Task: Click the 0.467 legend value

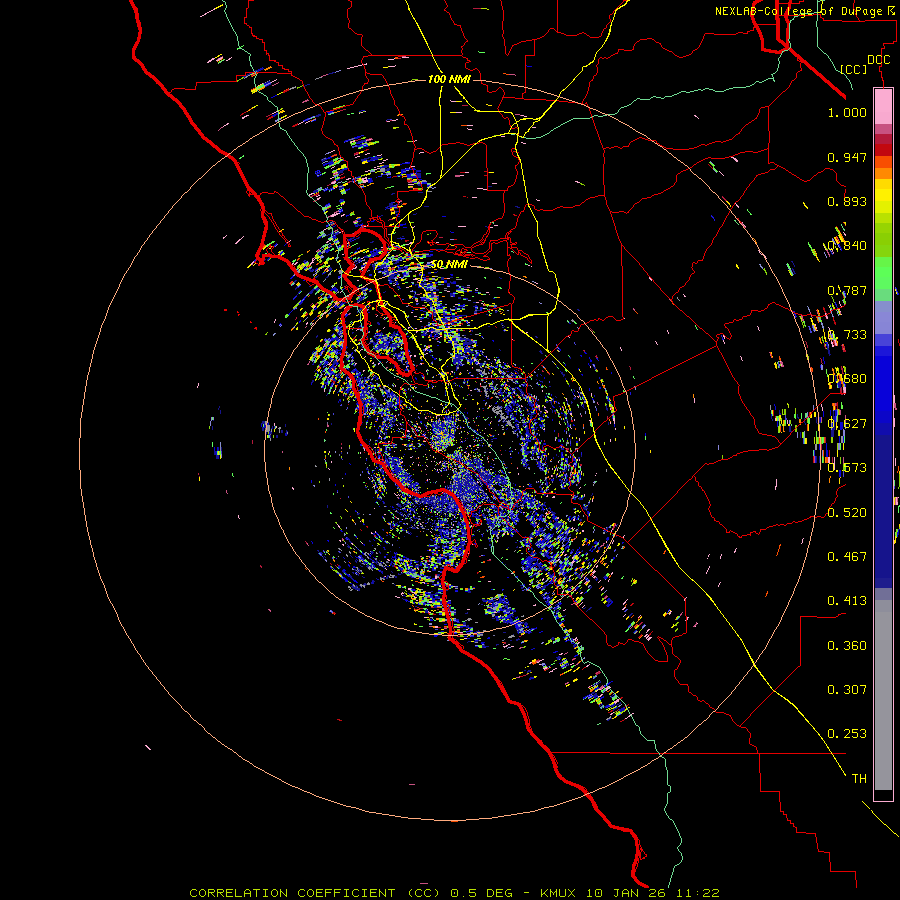Action: pos(847,557)
